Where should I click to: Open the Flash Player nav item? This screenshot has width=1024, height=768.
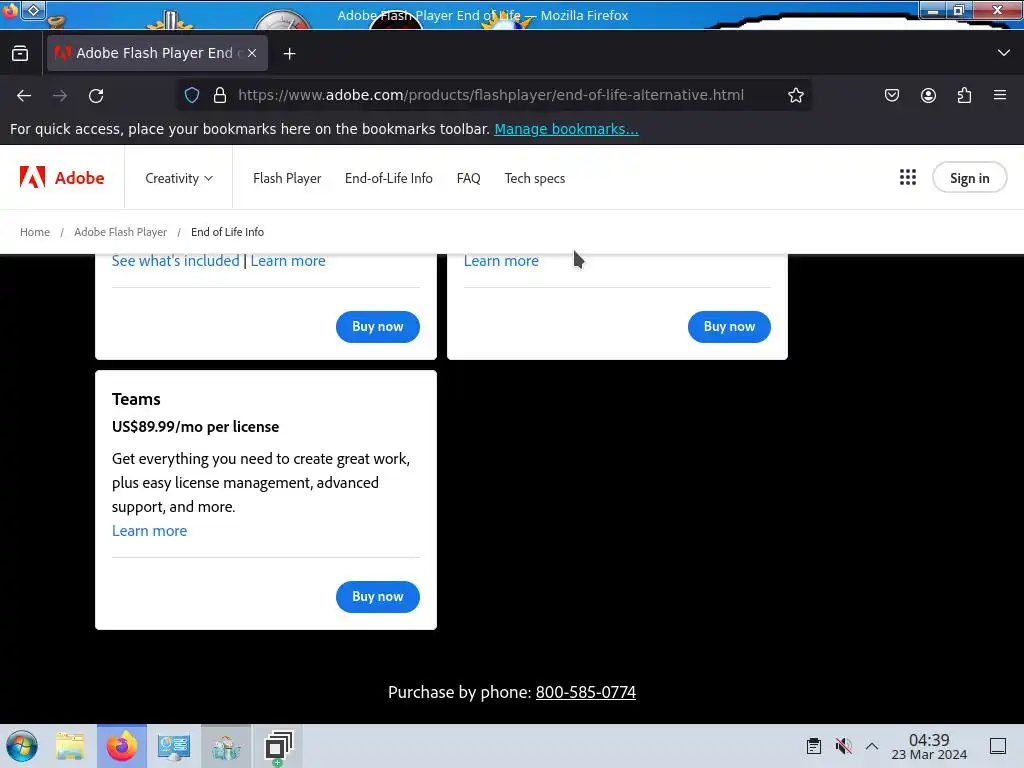pyautogui.click(x=287, y=178)
